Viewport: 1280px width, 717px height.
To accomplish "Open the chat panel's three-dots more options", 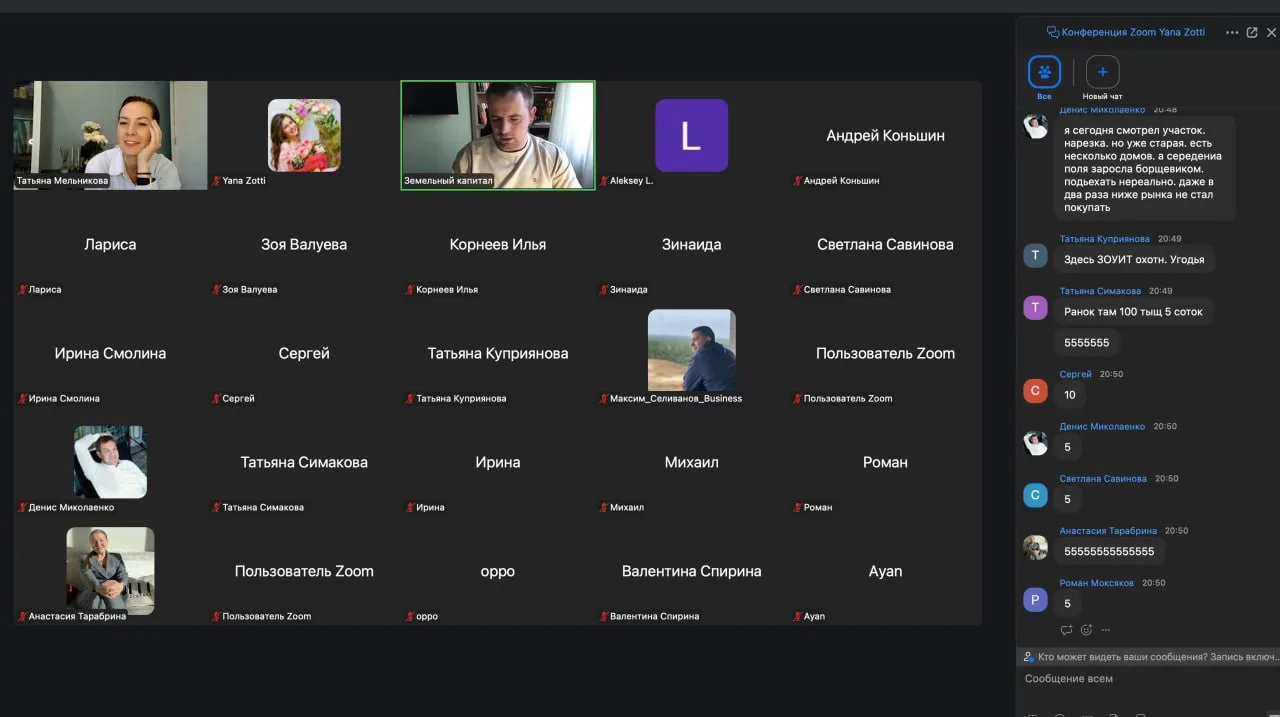I will (1232, 32).
